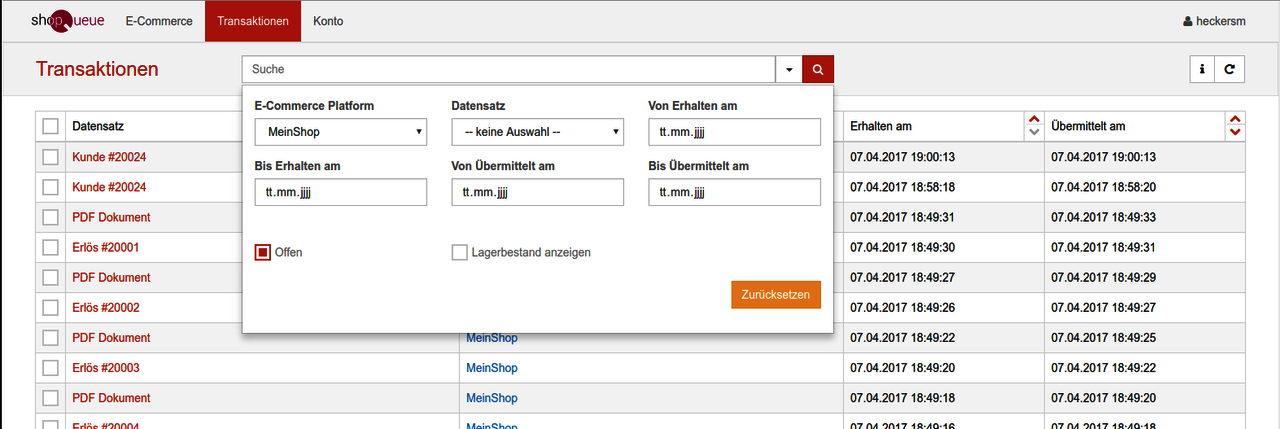Viewport: 1280px width, 429px height.
Task: Sort Erhalten am ascending with up arrow
Action: (x=1034, y=120)
